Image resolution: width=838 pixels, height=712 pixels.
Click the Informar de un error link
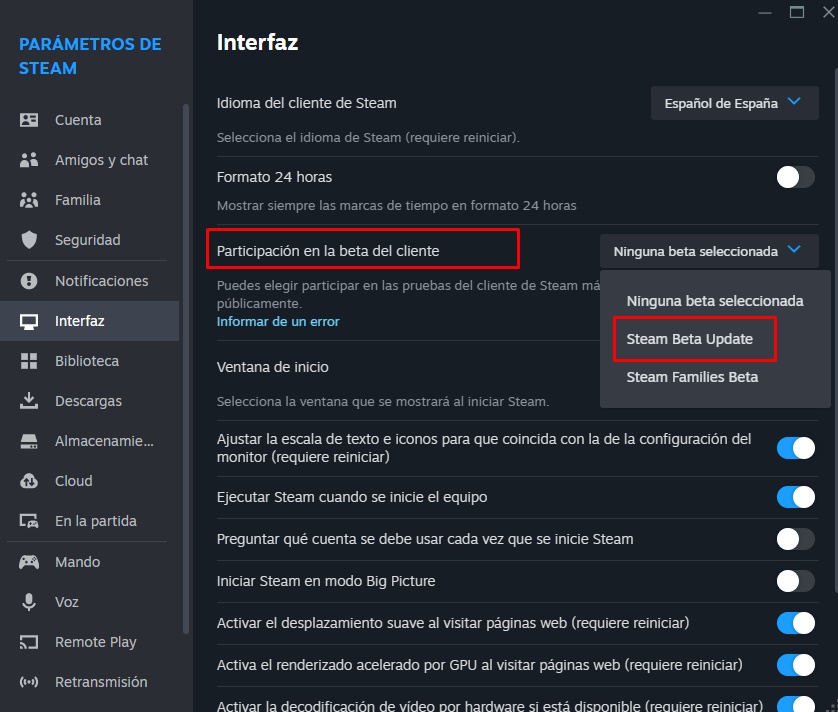pyautogui.click(x=278, y=321)
